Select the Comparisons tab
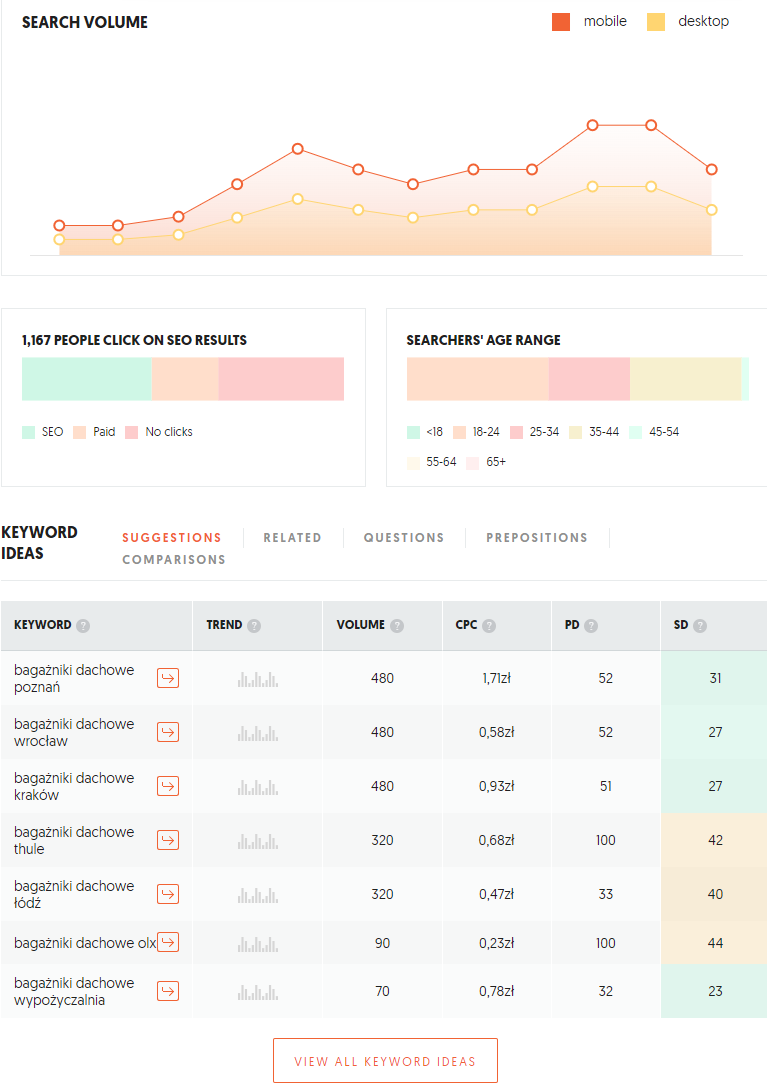767x1085 pixels. point(174,560)
